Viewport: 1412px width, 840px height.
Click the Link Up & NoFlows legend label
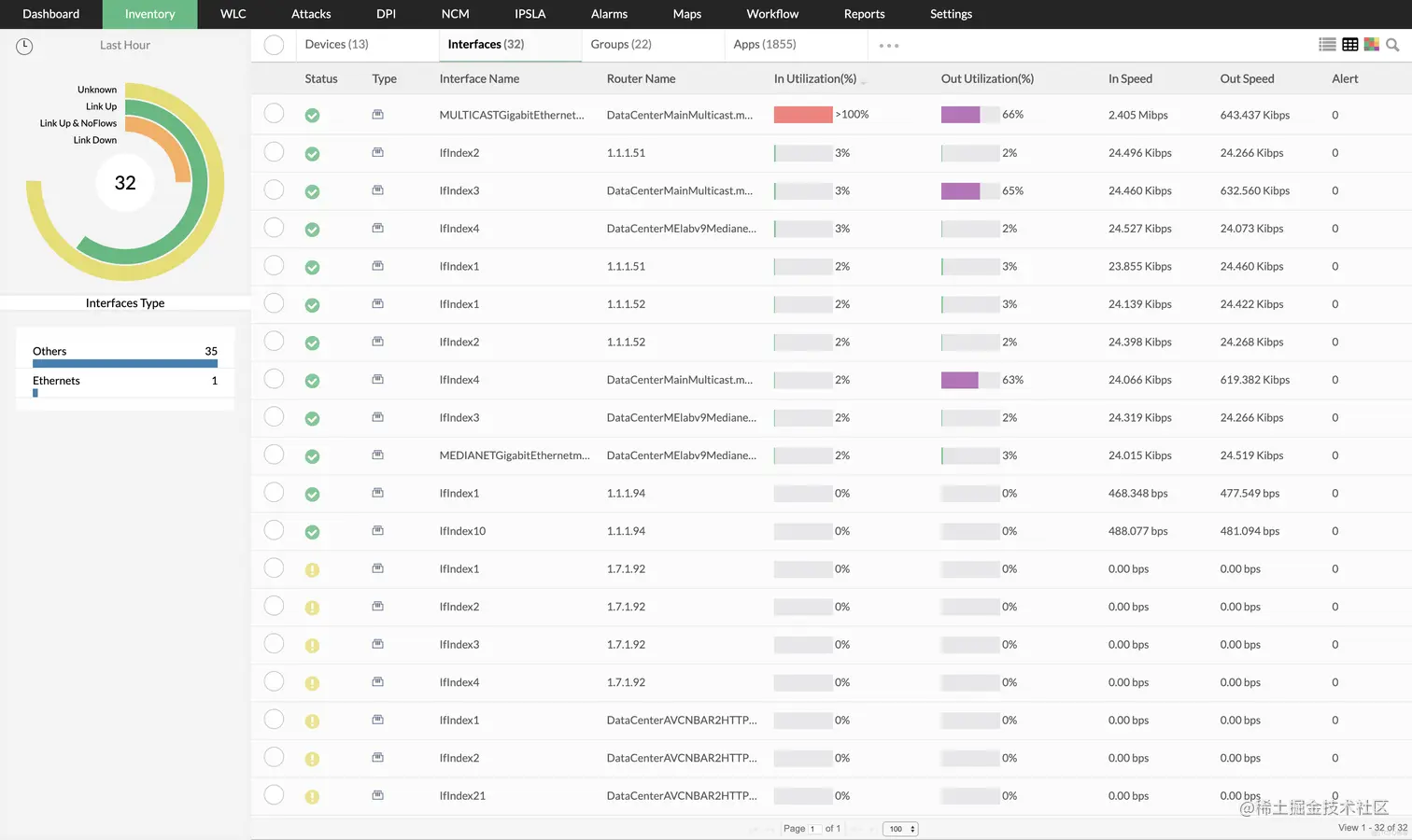78,123
